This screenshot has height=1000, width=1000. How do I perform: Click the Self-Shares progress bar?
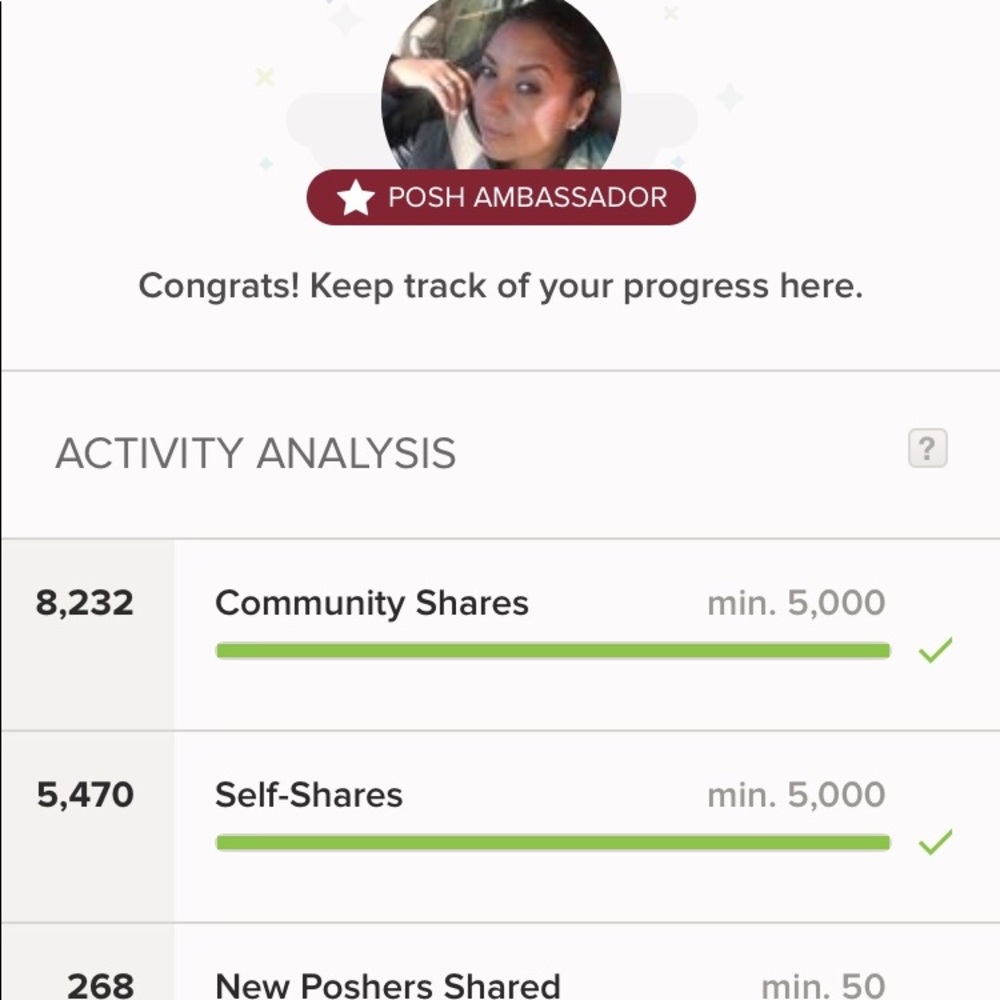(552, 843)
